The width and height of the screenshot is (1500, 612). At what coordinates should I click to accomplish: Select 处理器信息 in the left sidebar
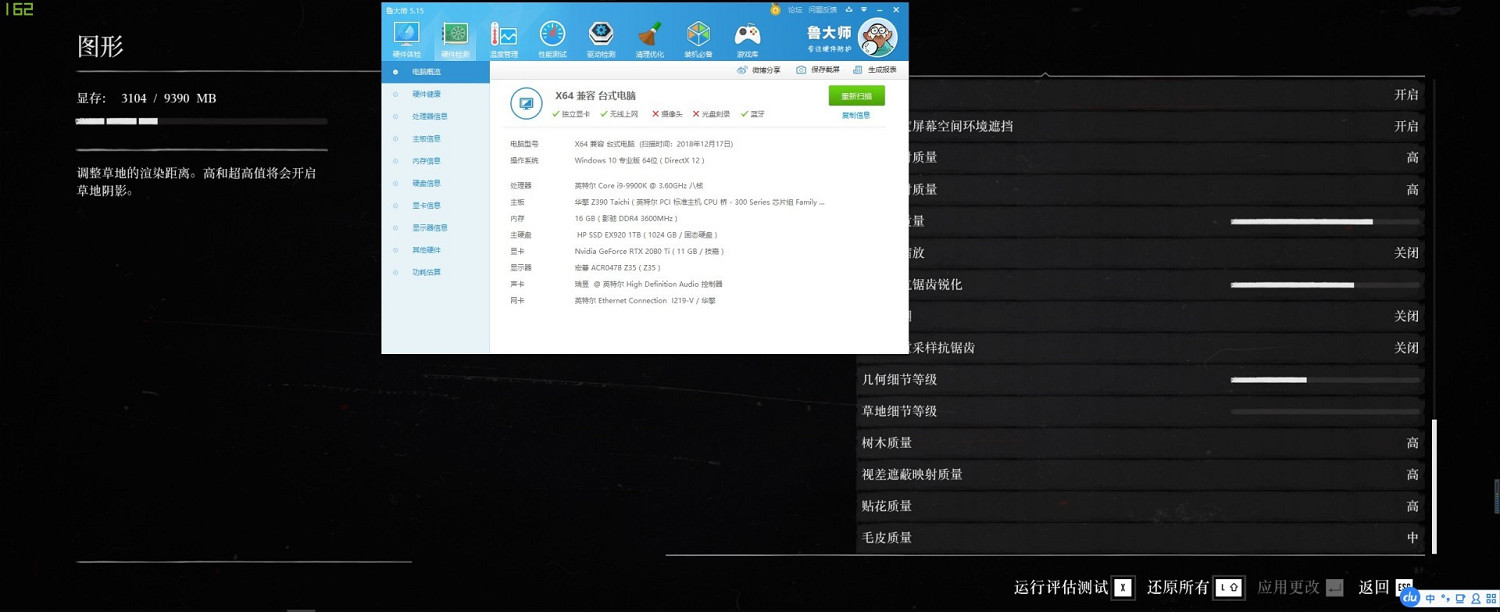[430, 116]
